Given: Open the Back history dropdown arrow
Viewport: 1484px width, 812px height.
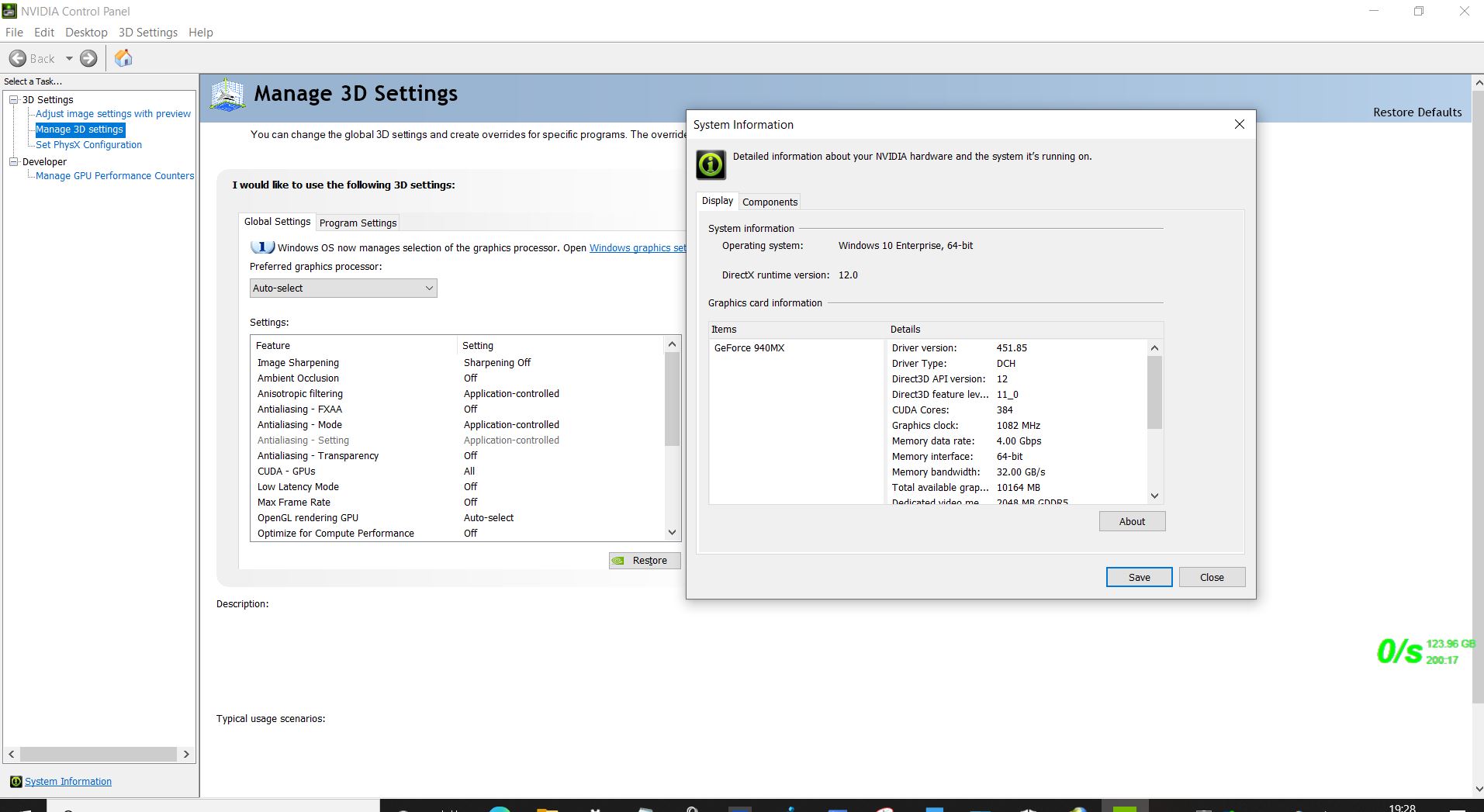Looking at the screenshot, I should 69,58.
